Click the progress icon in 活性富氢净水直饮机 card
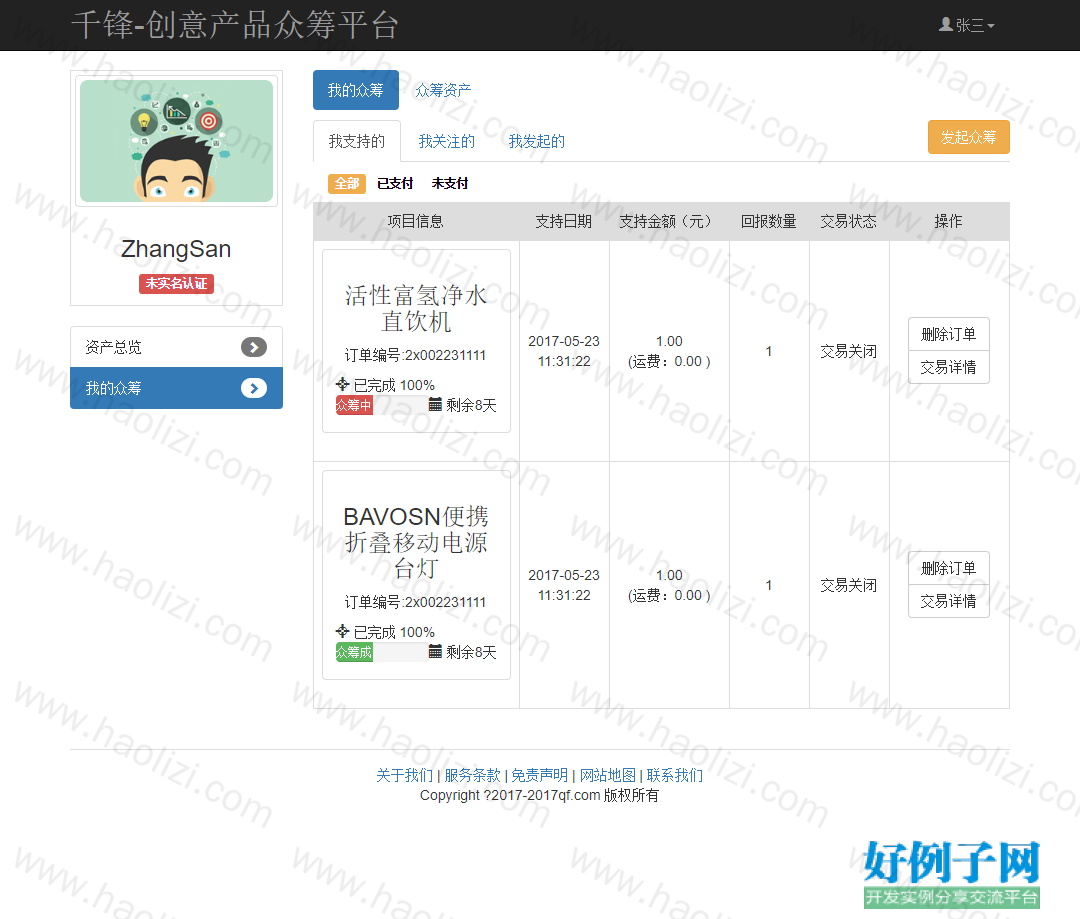The image size is (1080, 919). (342, 384)
